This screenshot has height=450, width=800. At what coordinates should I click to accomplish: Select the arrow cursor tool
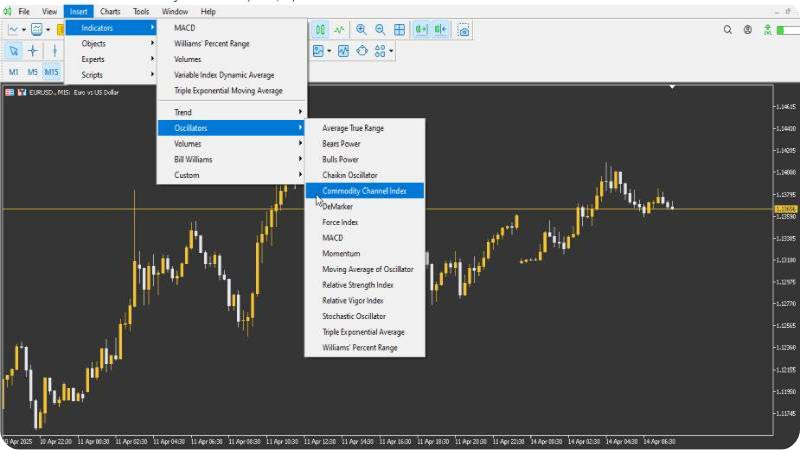(14, 51)
